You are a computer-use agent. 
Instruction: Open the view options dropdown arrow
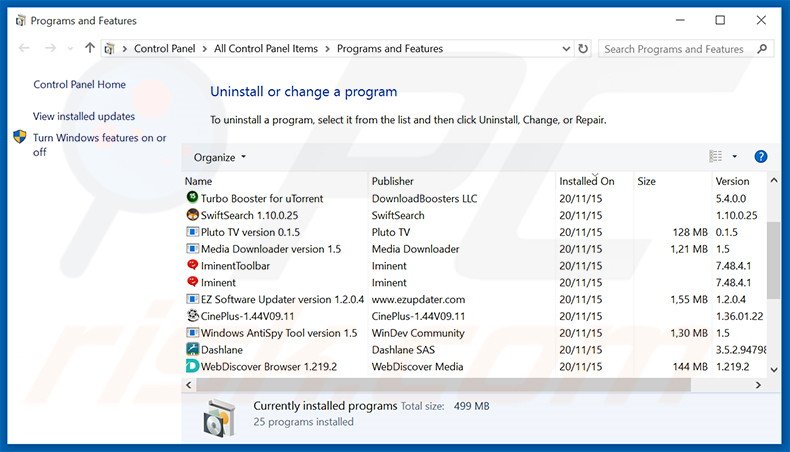[x=735, y=157]
